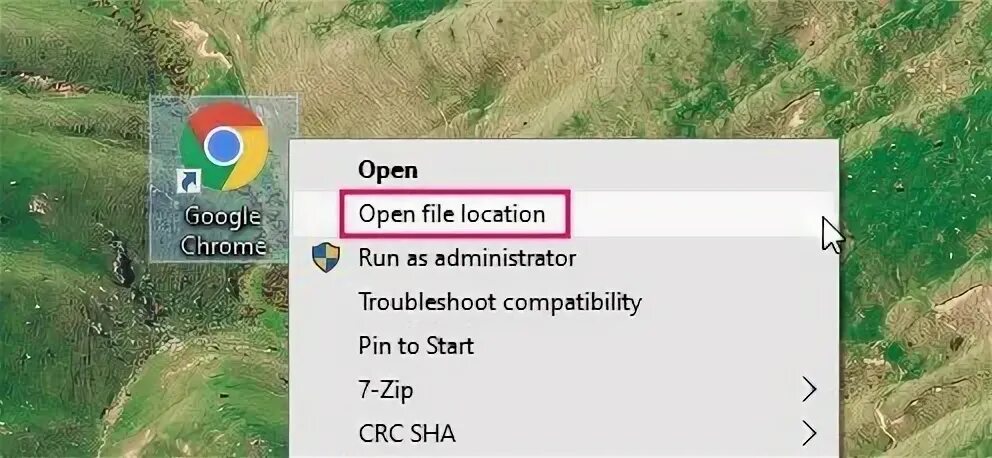Choose Troubleshoot compatibility
The image size is (992, 458).
click(500, 302)
